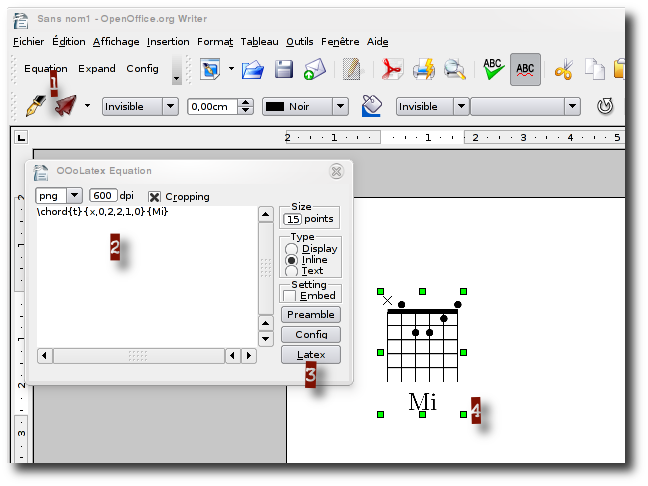The width and height of the screenshot is (648, 486).
Task: Click the direct Print icon
Action: (x=424, y=69)
